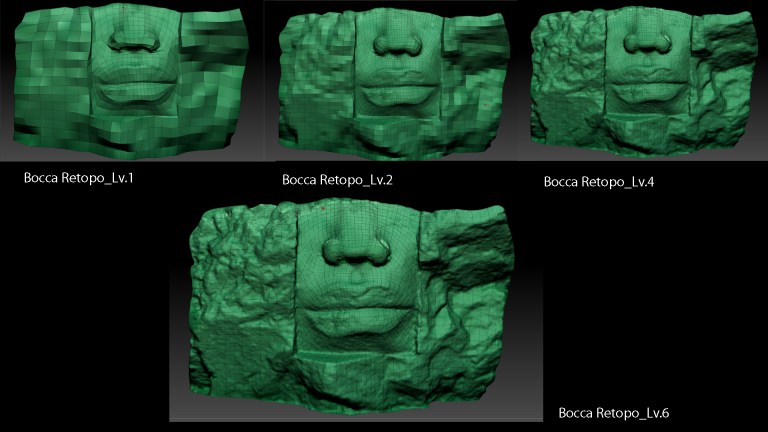Click the Bocca Retopo_Lv.6 model render

[351, 306]
